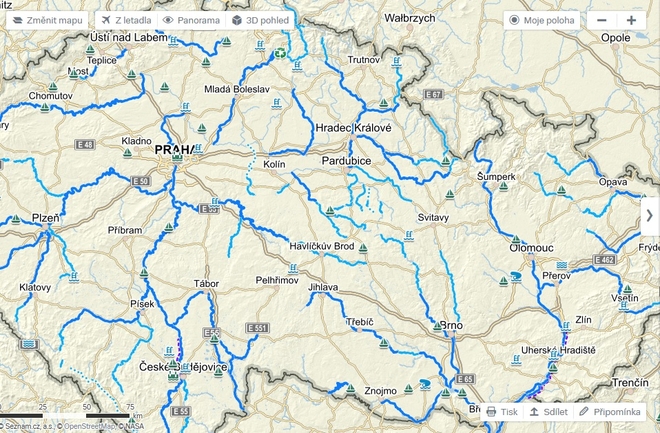This screenshot has height=433, width=660.
Task: Click the green recycling marker icon
Action: [x=280, y=53]
